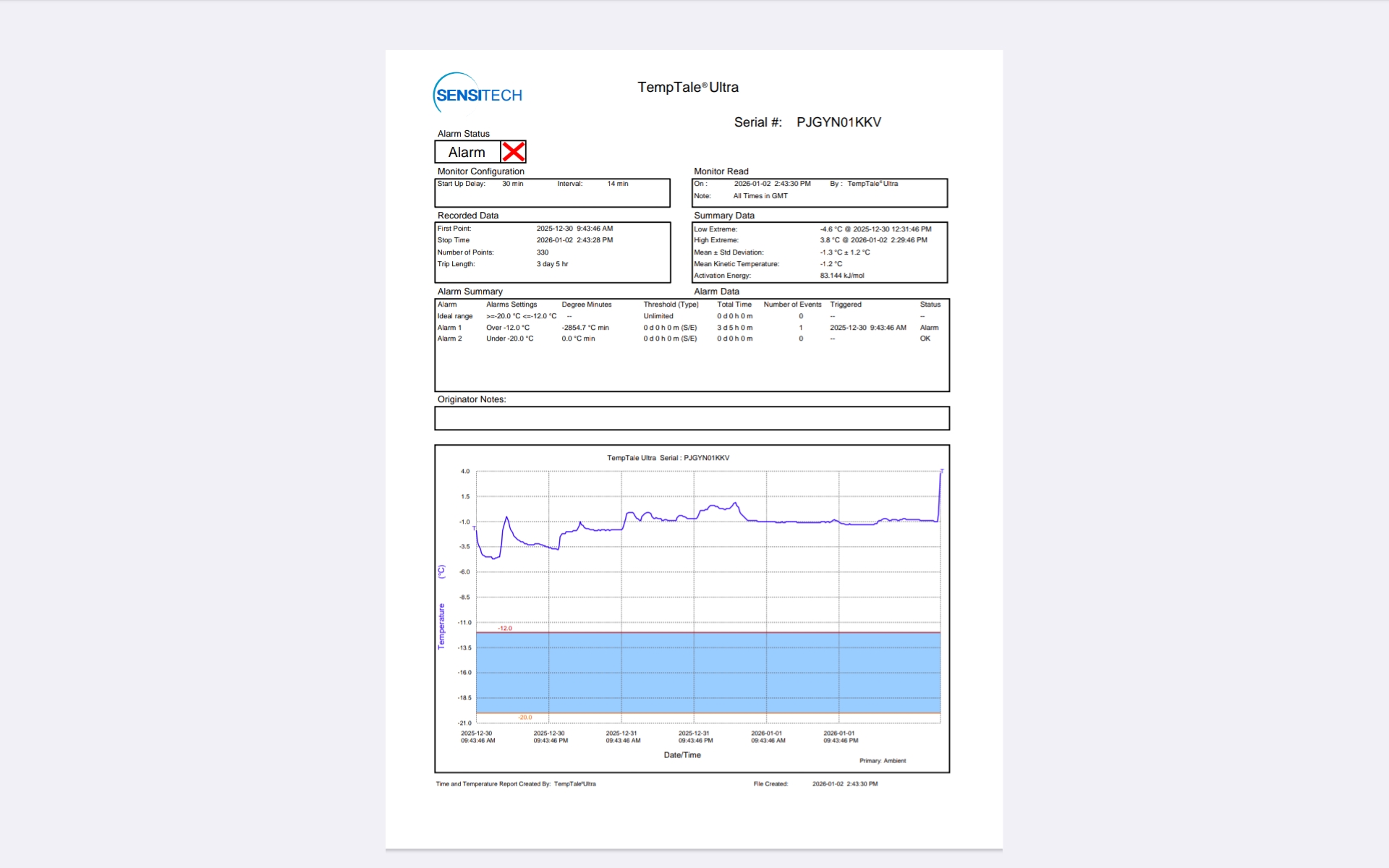Click the Low Extreme value in Summary Data

coord(875,229)
